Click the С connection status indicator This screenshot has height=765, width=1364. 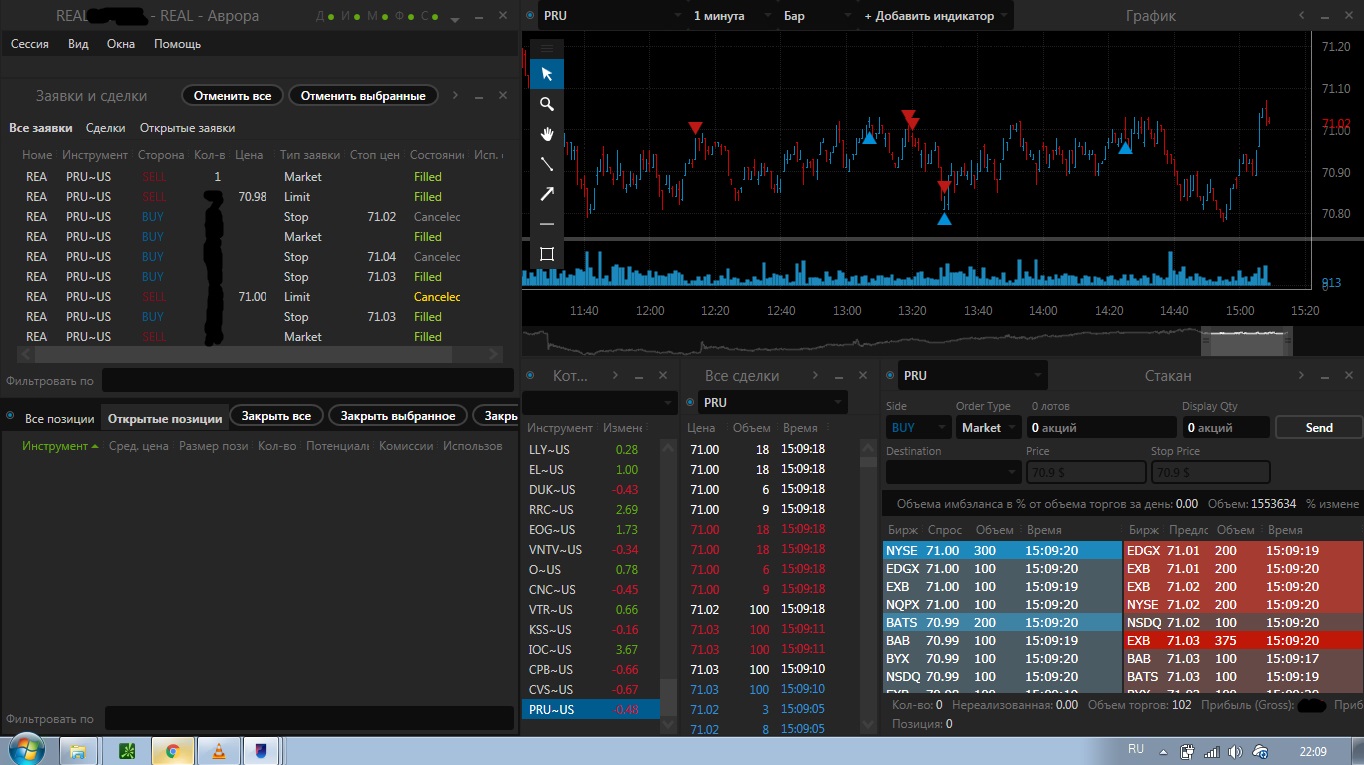point(431,16)
